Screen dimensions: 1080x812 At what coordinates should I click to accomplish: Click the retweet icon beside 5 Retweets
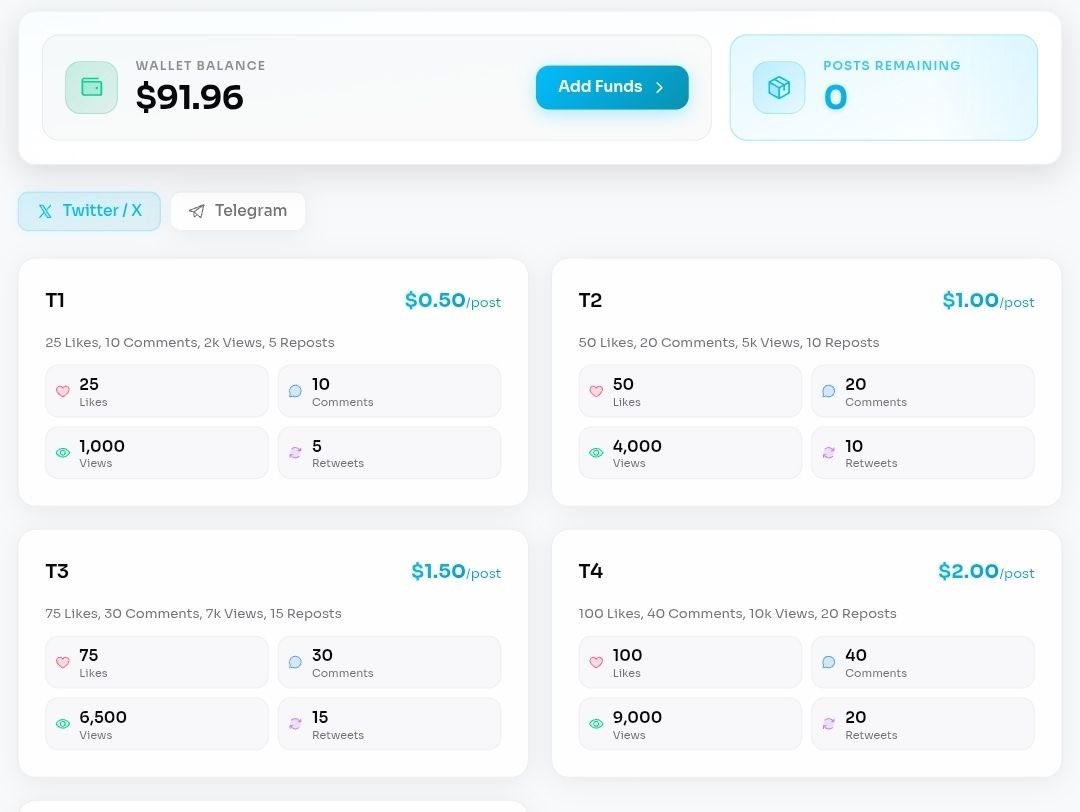pyautogui.click(x=295, y=452)
